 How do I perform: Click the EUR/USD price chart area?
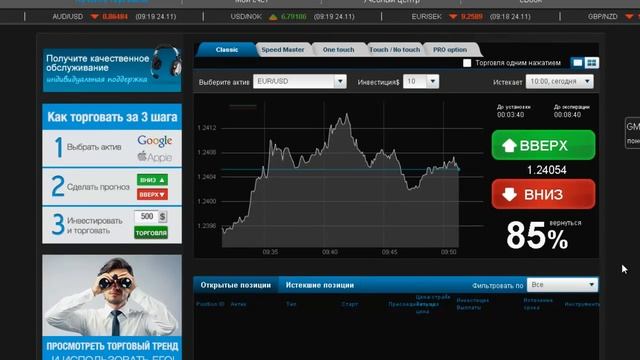tap(341, 176)
